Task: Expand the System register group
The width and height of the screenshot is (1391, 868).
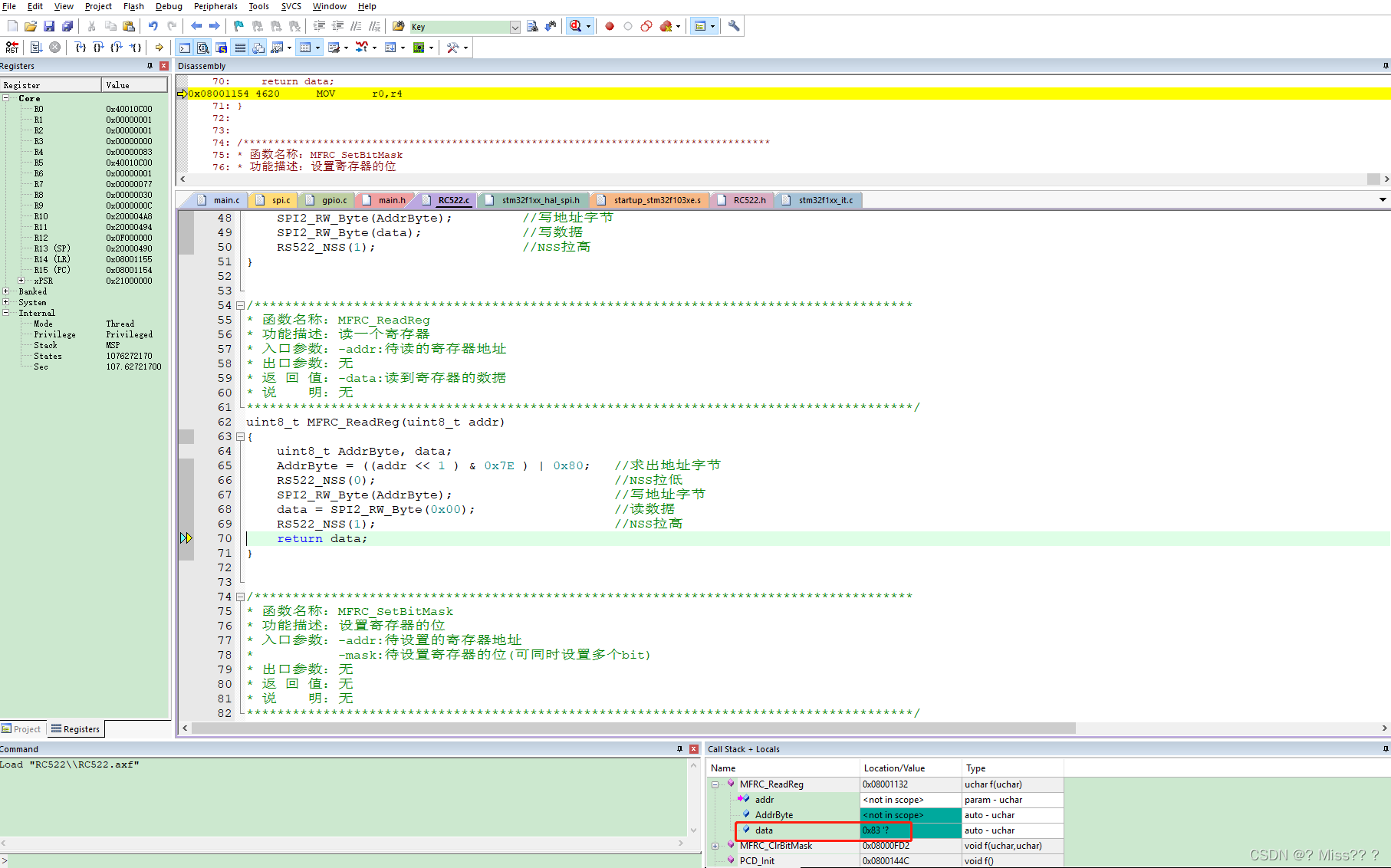Action: [6, 302]
